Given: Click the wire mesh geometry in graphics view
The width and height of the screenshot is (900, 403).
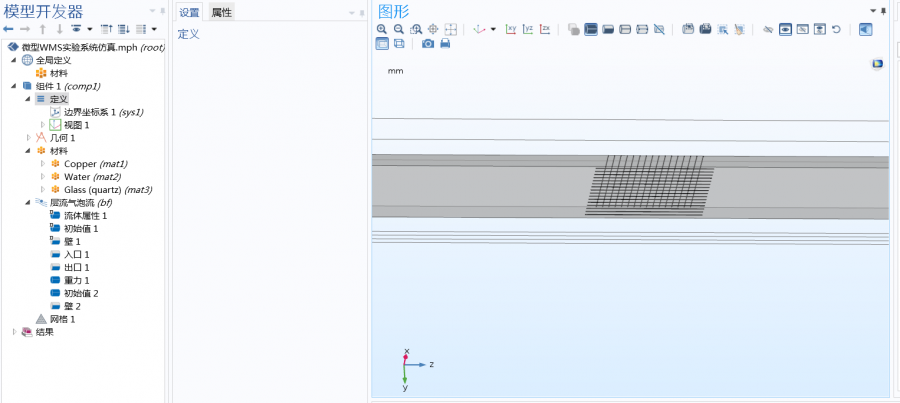Looking at the screenshot, I should click(x=649, y=185).
